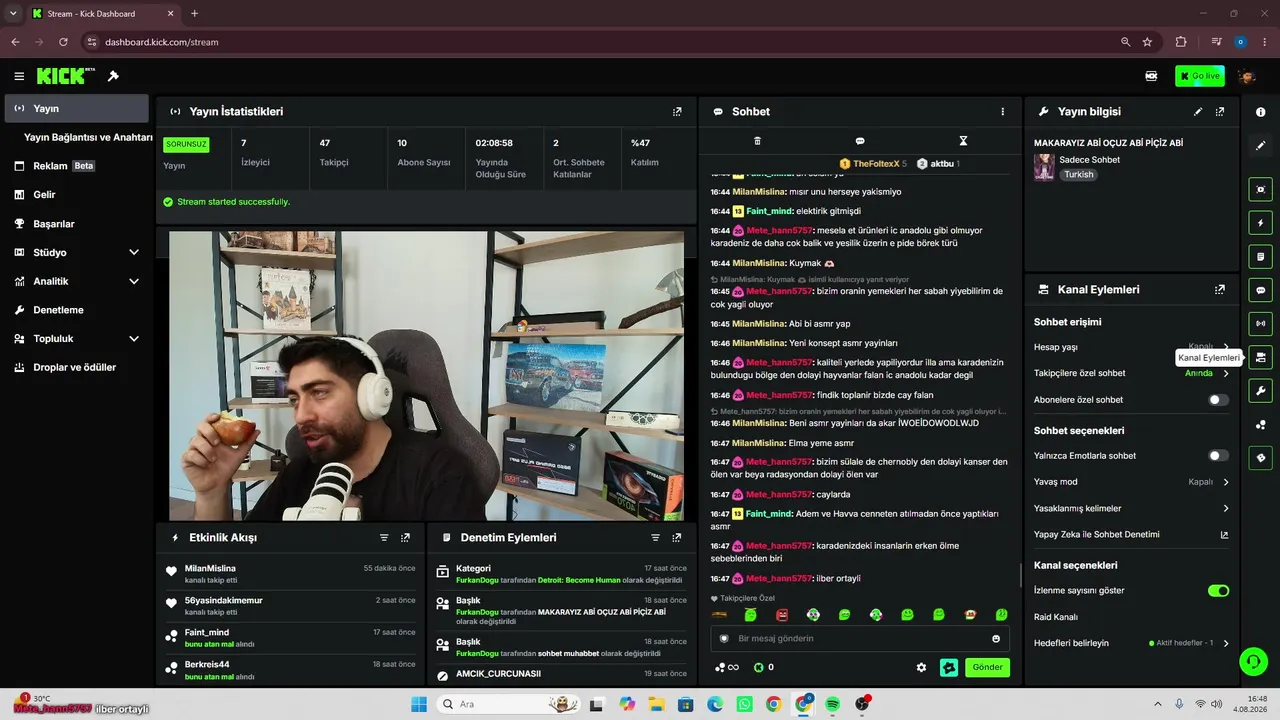Disable İzlenme sayısını göster switch
The image size is (1280, 720).
(x=1218, y=591)
